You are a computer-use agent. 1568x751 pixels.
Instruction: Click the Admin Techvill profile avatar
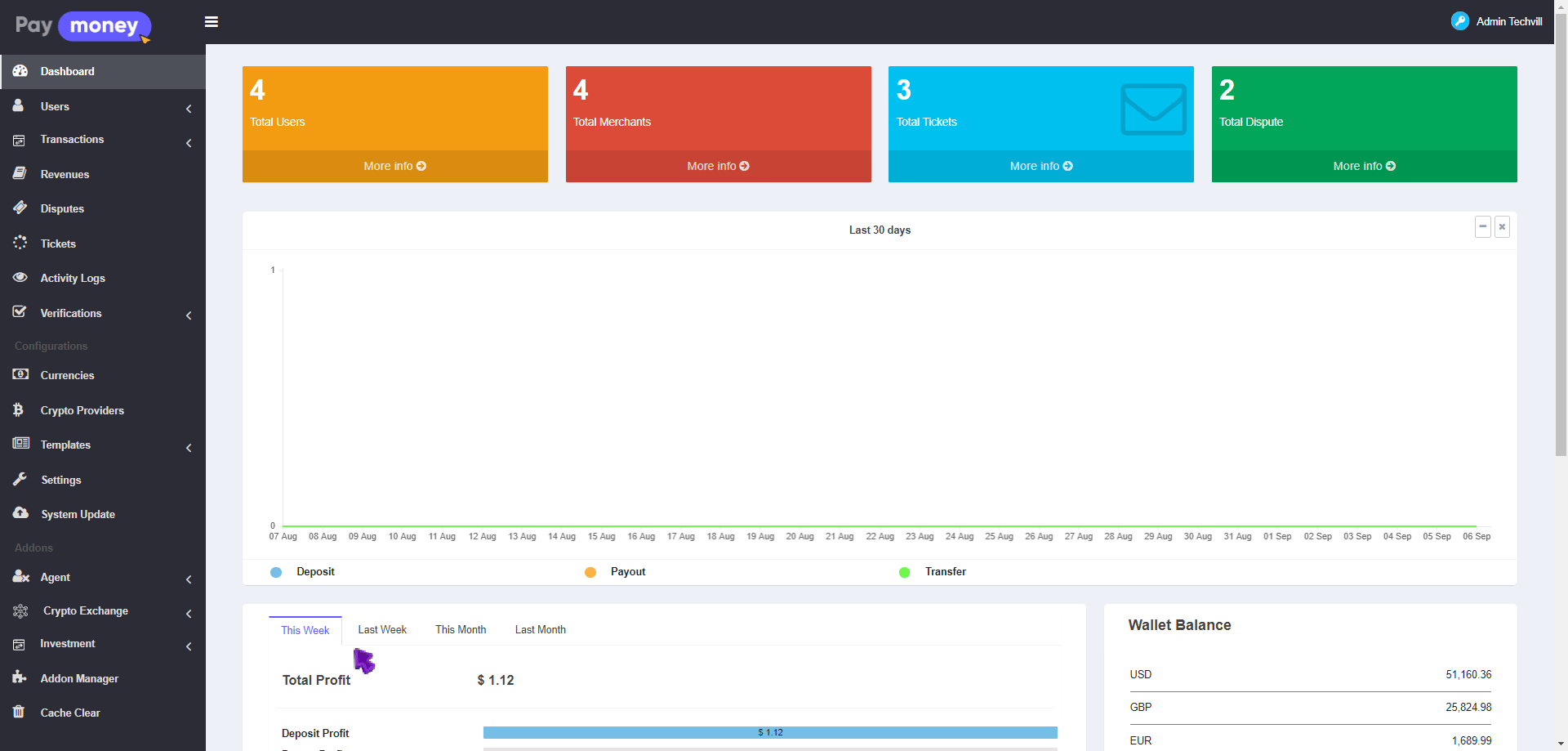pos(1459,21)
